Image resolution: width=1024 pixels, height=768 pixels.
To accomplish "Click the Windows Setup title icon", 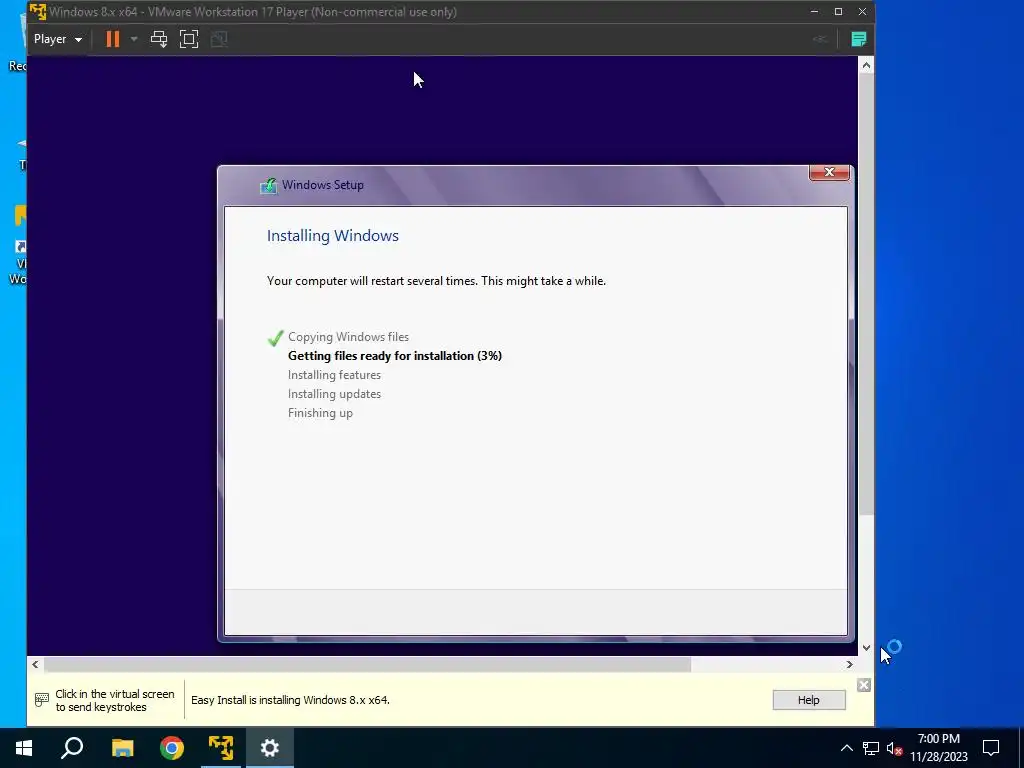I will [x=268, y=185].
